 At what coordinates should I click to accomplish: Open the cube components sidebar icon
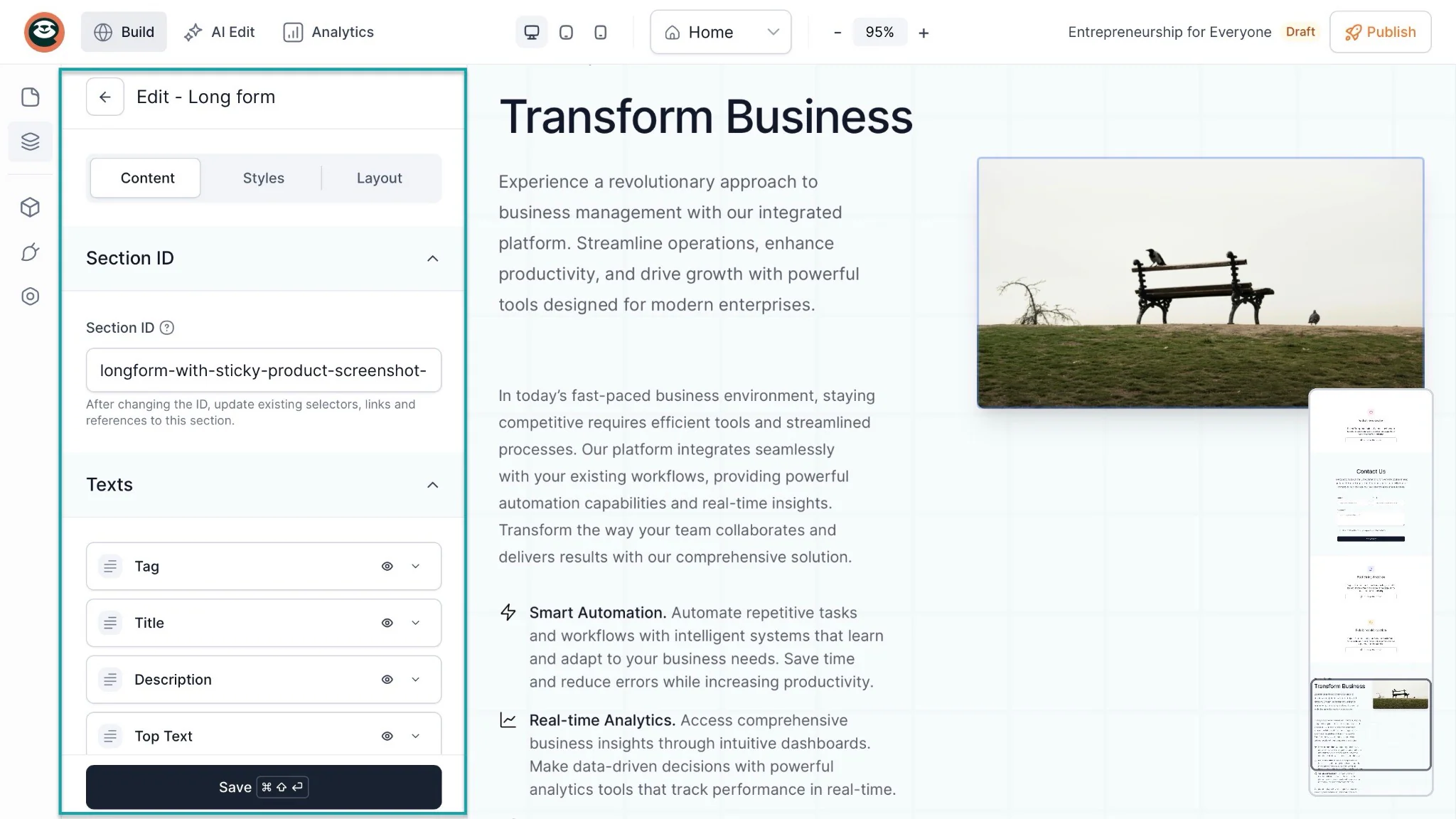(30, 207)
